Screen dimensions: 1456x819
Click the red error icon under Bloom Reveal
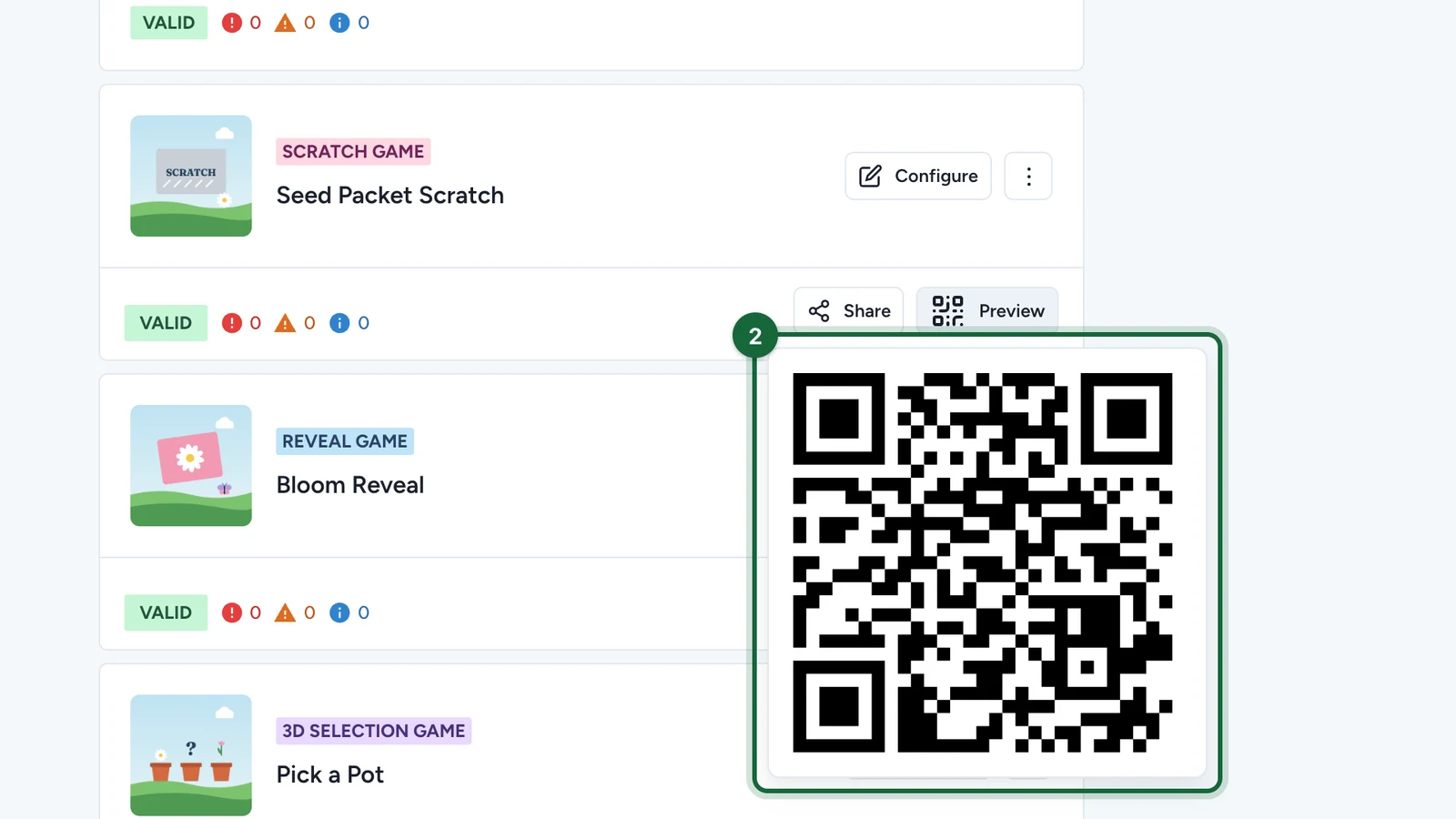(232, 612)
